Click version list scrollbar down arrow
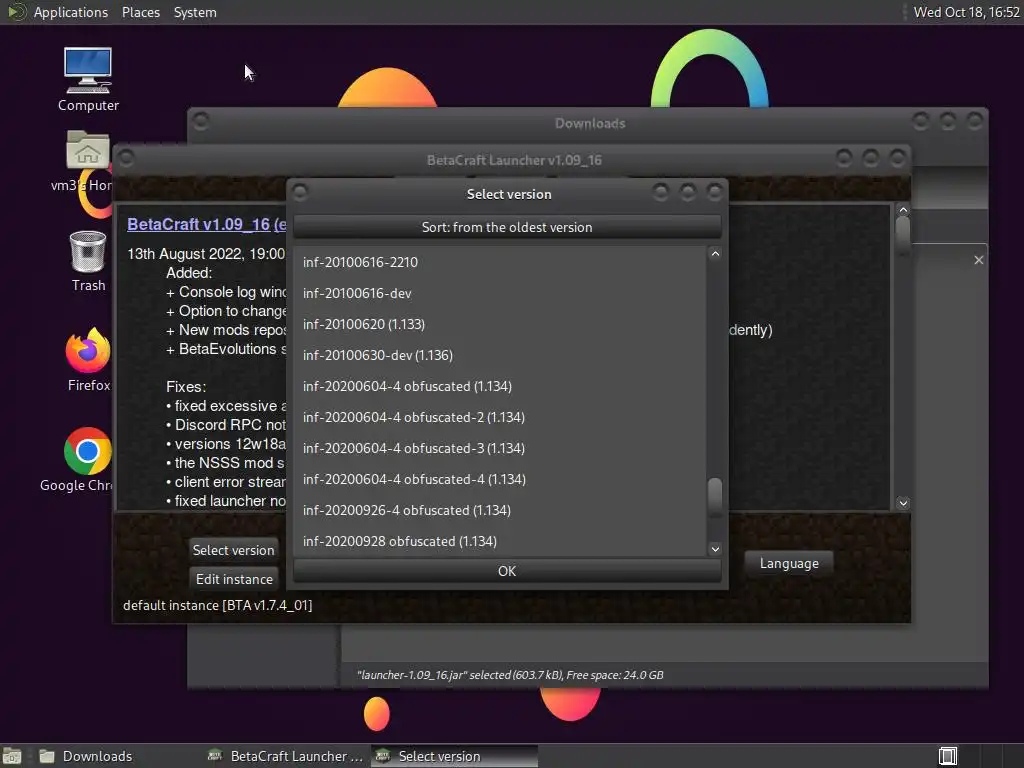Viewport: 1024px width, 768px height. pyautogui.click(x=715, y=549)
